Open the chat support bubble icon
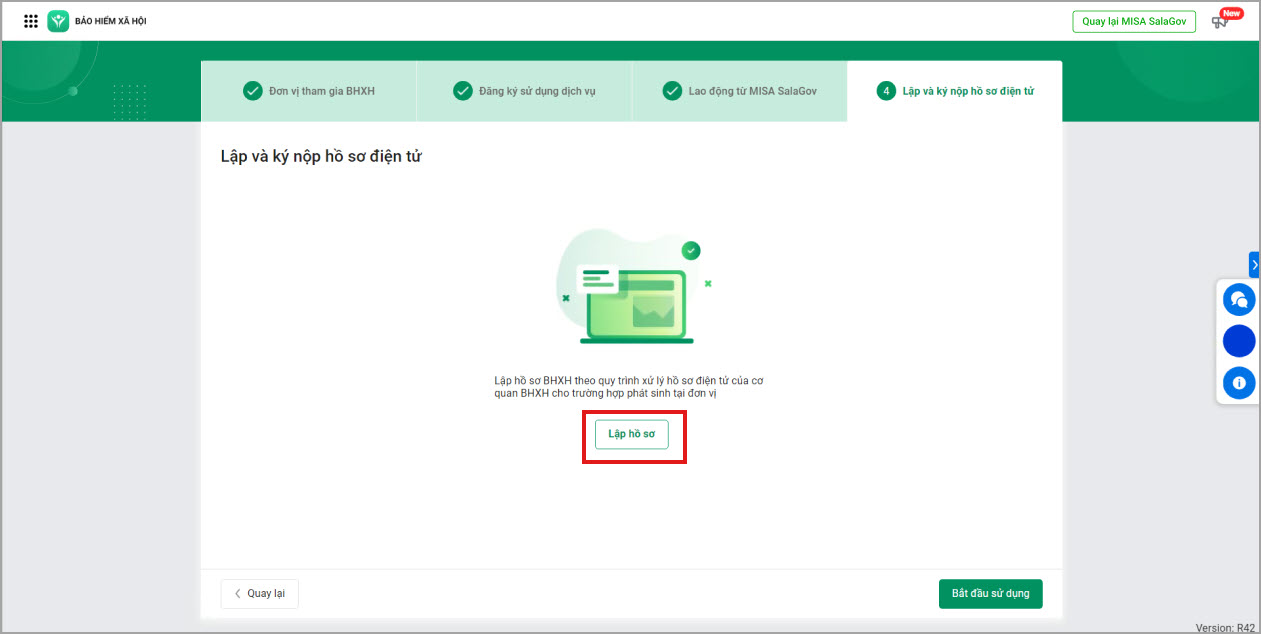Viewport: 1261px width, 634px height. click(1239, 299)
